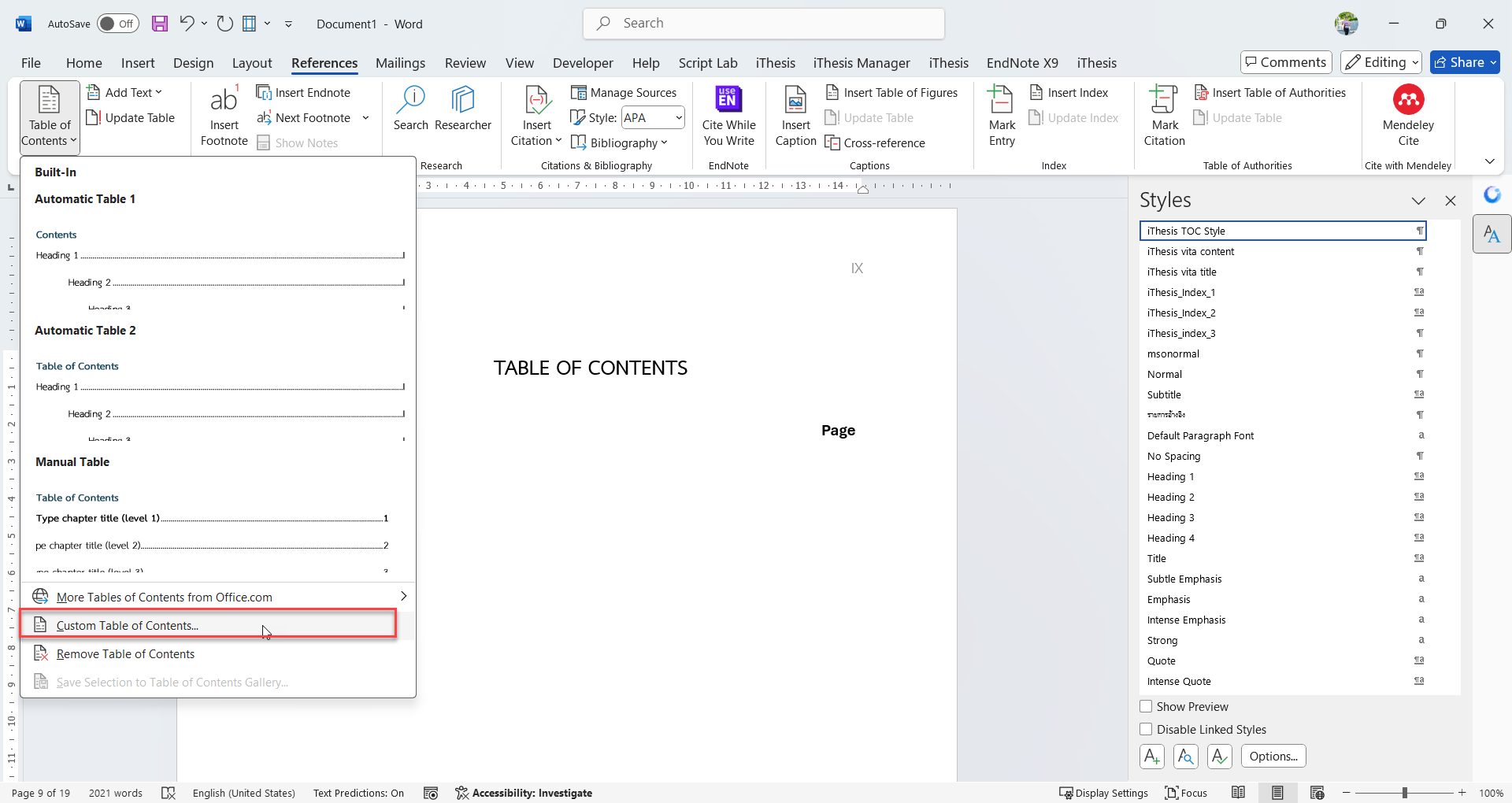The image size is (1512, 803).
Task: Launch Cite While You Write
Action: coord(729,116)
